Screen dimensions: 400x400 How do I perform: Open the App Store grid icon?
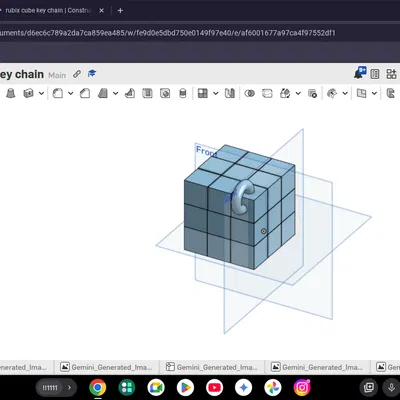pyautogui.click(x=392, y=74)
